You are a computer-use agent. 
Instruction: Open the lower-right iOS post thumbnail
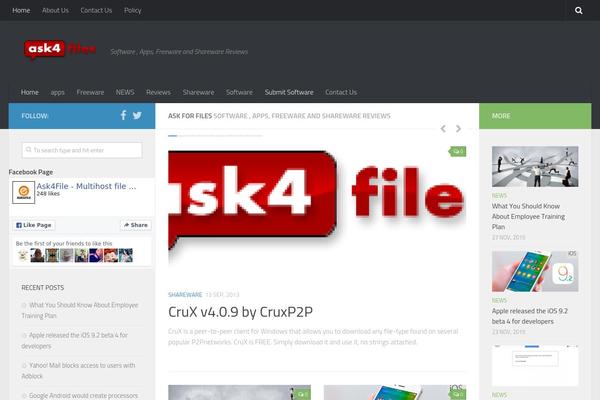395,392
